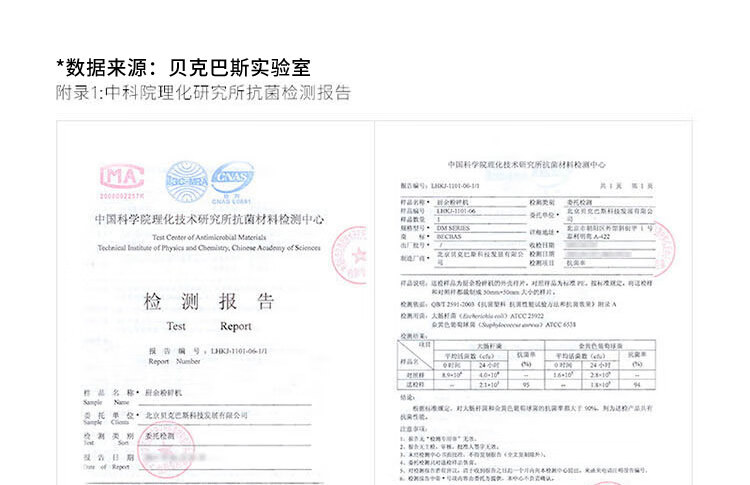The height and width of the screenshot is (485, 750).
Task: Click the '95' antibacterial rate cell
Action: 526,385
